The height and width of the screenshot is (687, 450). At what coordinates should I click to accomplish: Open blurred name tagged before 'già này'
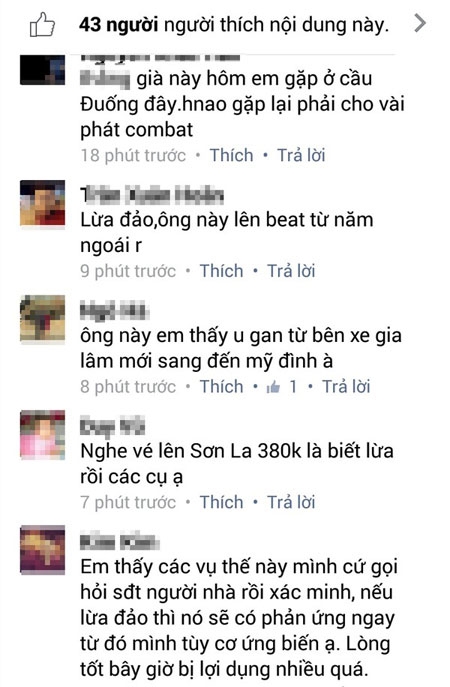click(105, 79)
